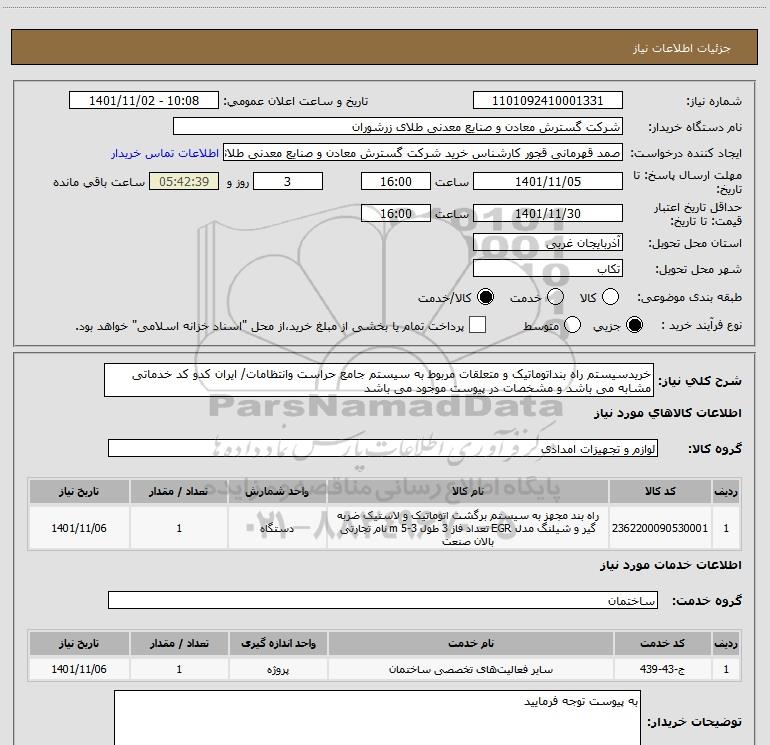Click the گروه خدمت field ساختمان
Viewport: 770px width, 745px height.
pos(383,600)
